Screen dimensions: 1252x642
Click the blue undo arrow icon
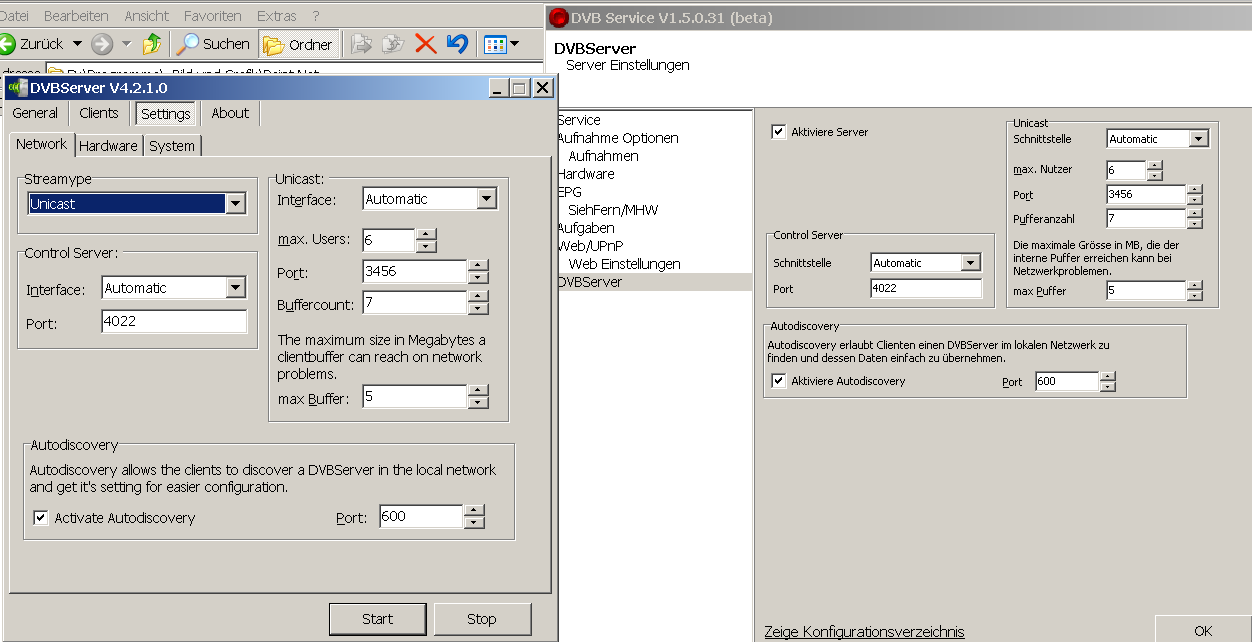pyautogui.click(x=458, y=44)
